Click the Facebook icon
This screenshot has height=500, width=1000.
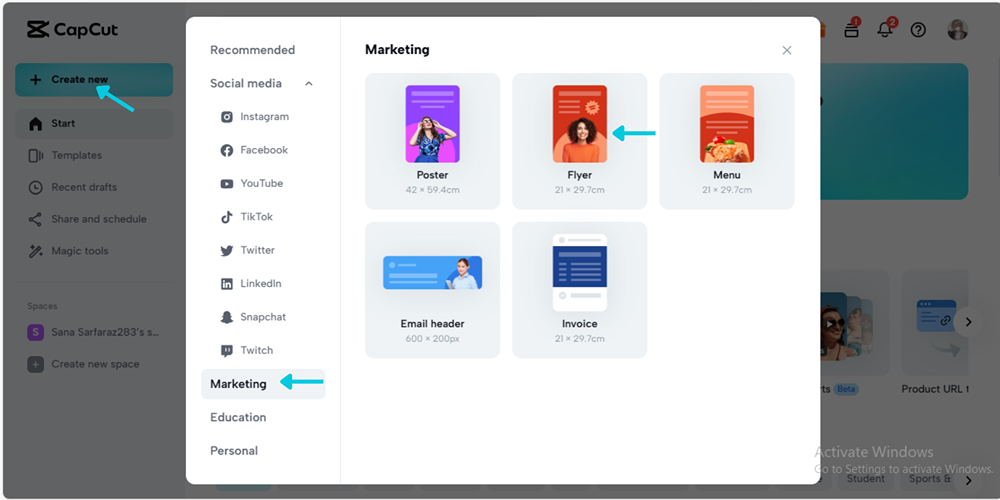coord(227,151)
